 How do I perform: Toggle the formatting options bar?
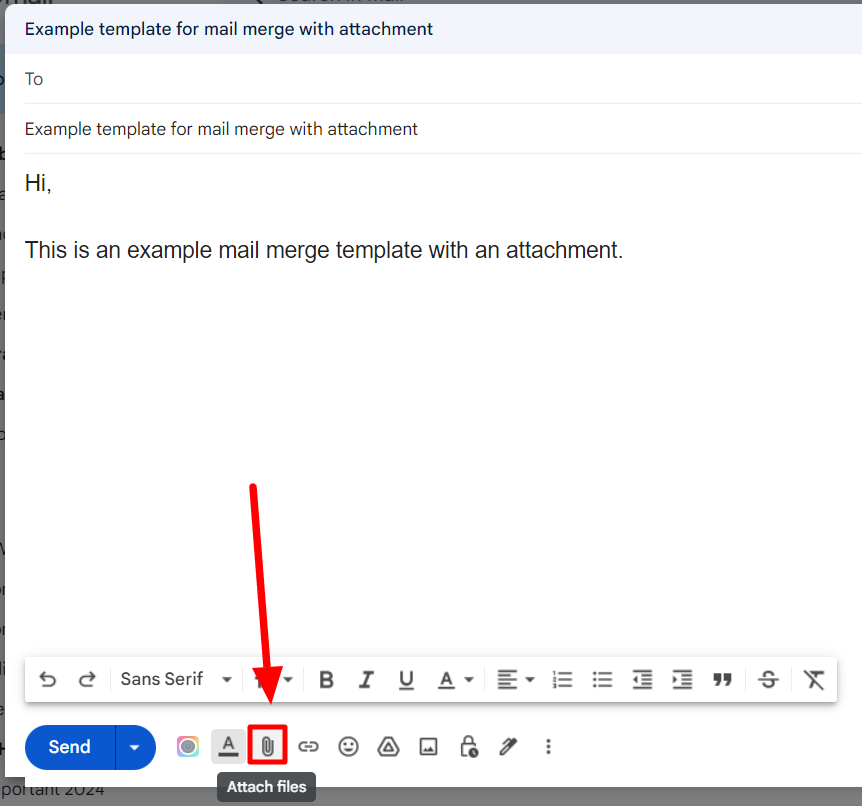tap(228, 747)
